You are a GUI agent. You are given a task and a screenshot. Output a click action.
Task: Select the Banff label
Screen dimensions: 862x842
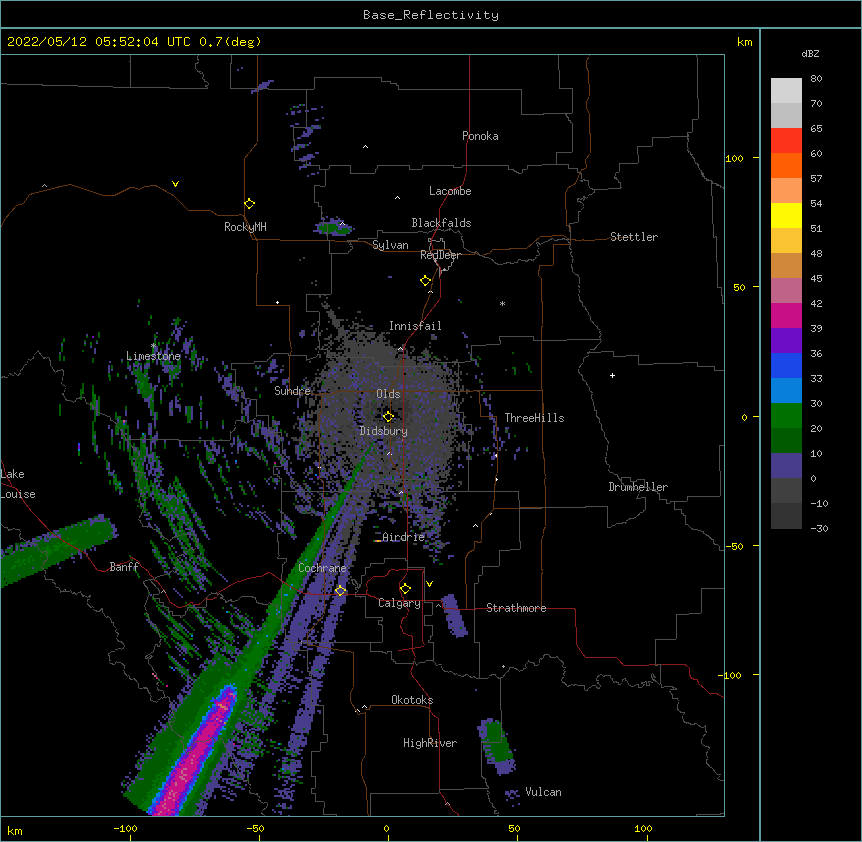pos(124,567)
